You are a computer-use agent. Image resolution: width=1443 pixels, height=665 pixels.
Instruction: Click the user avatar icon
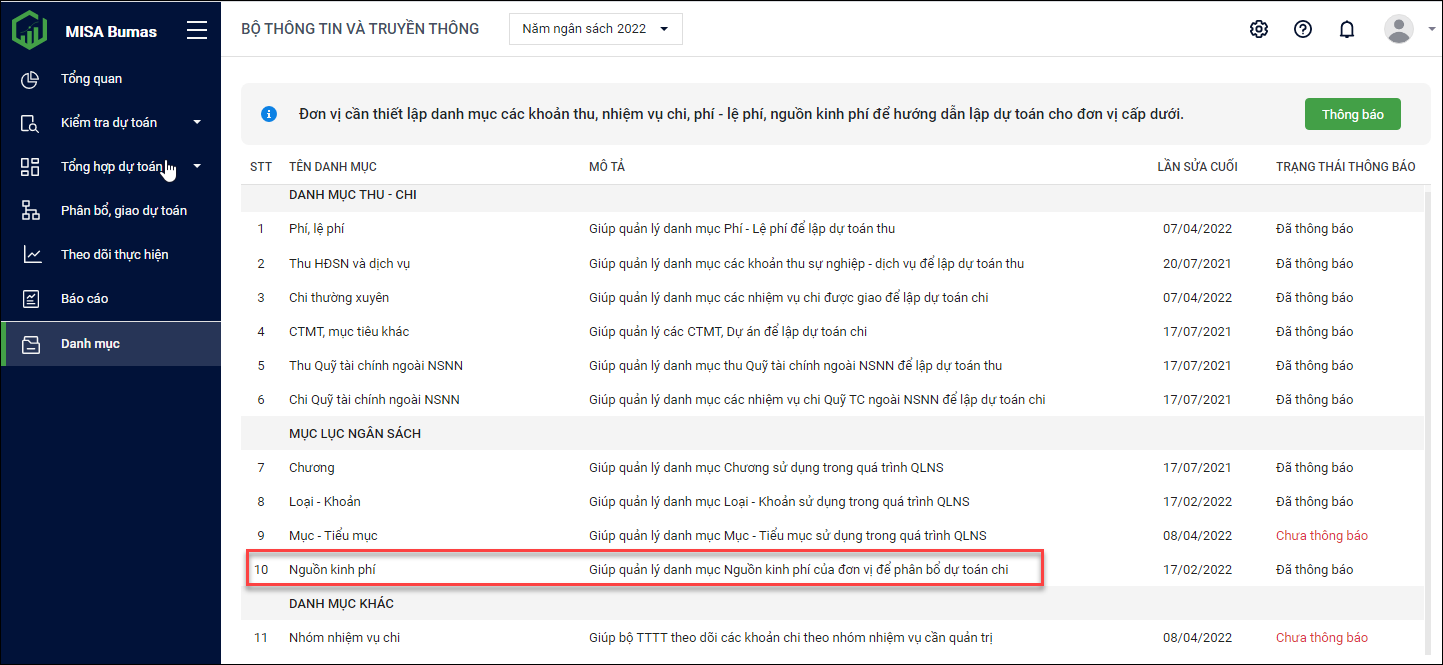point(1398,29)
